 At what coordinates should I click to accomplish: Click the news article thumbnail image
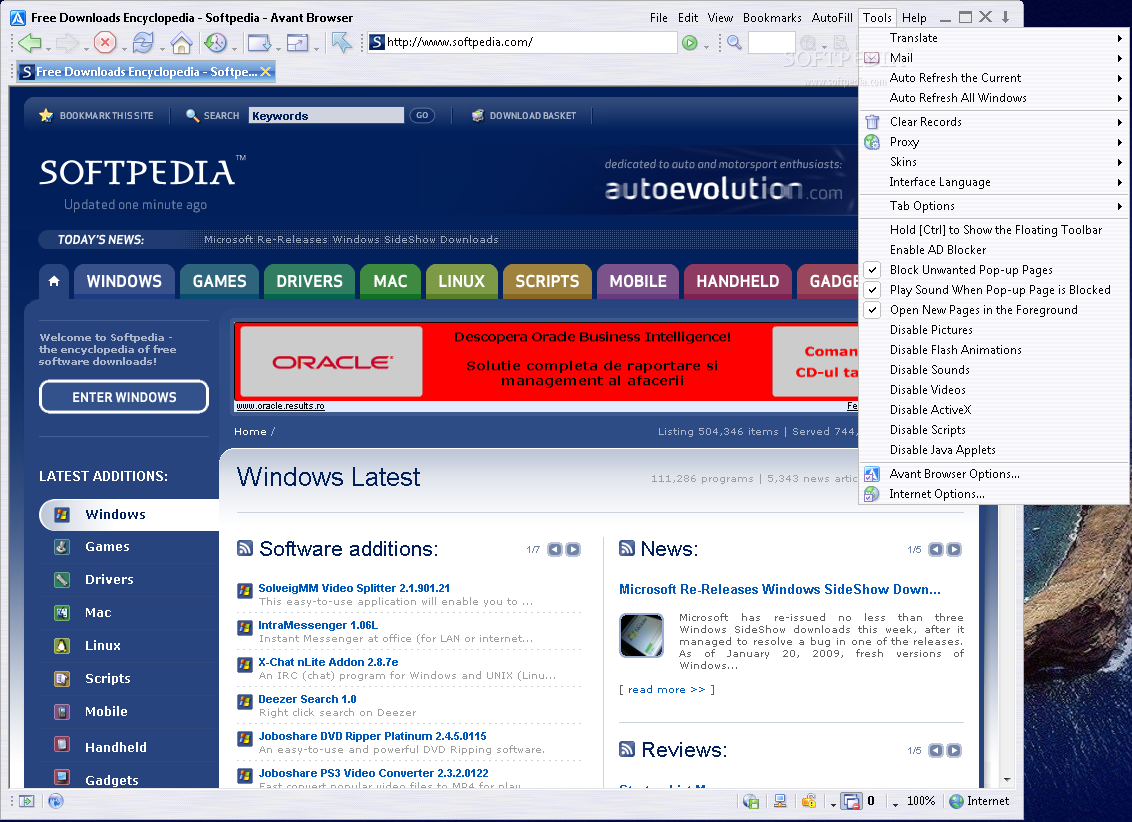[641, 635]
